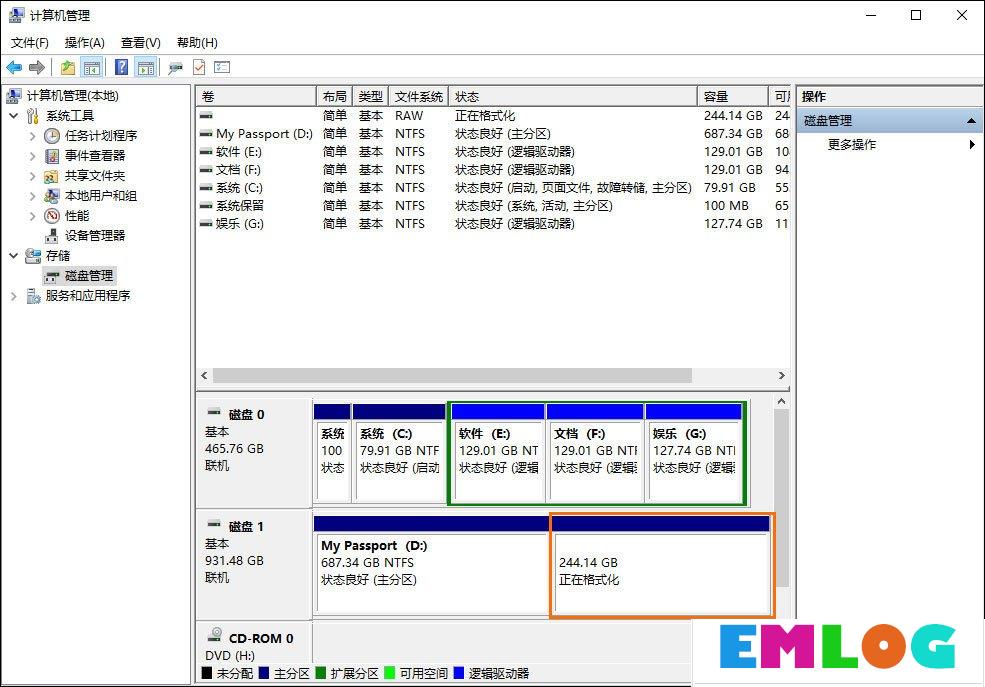Collapse the 磁盘管理 actions section arrow
This screenshot has width=985, height=687.
pyautogui.click(x=971, y=121)
